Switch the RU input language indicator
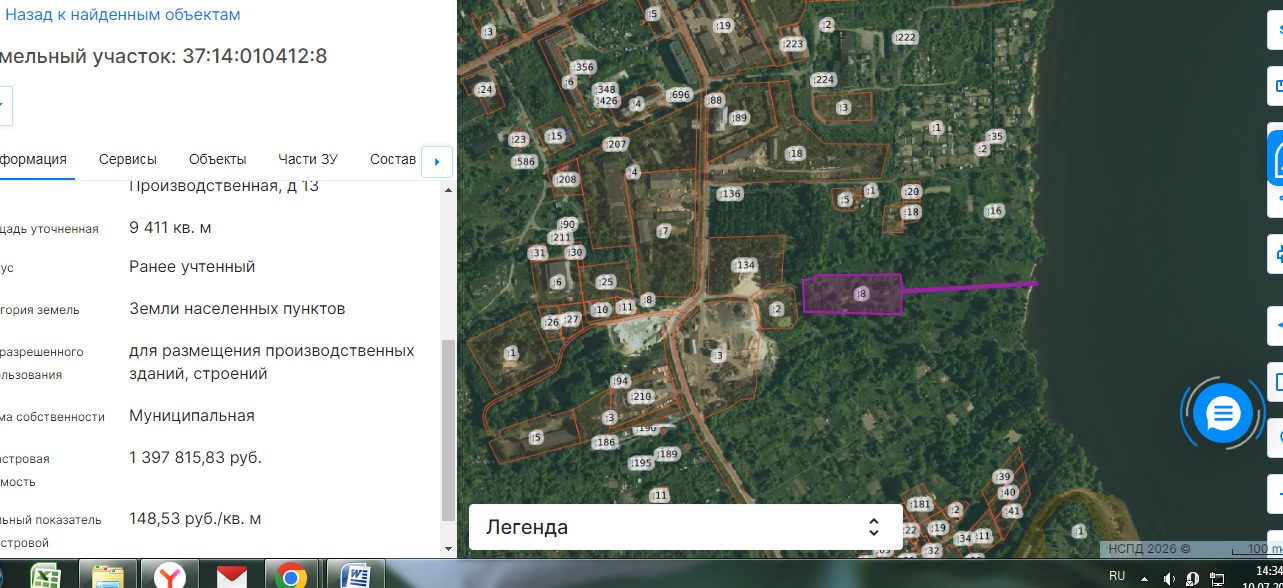Image resolution: width=1283 pixels, height=588 pixels. pos(1117,577)
